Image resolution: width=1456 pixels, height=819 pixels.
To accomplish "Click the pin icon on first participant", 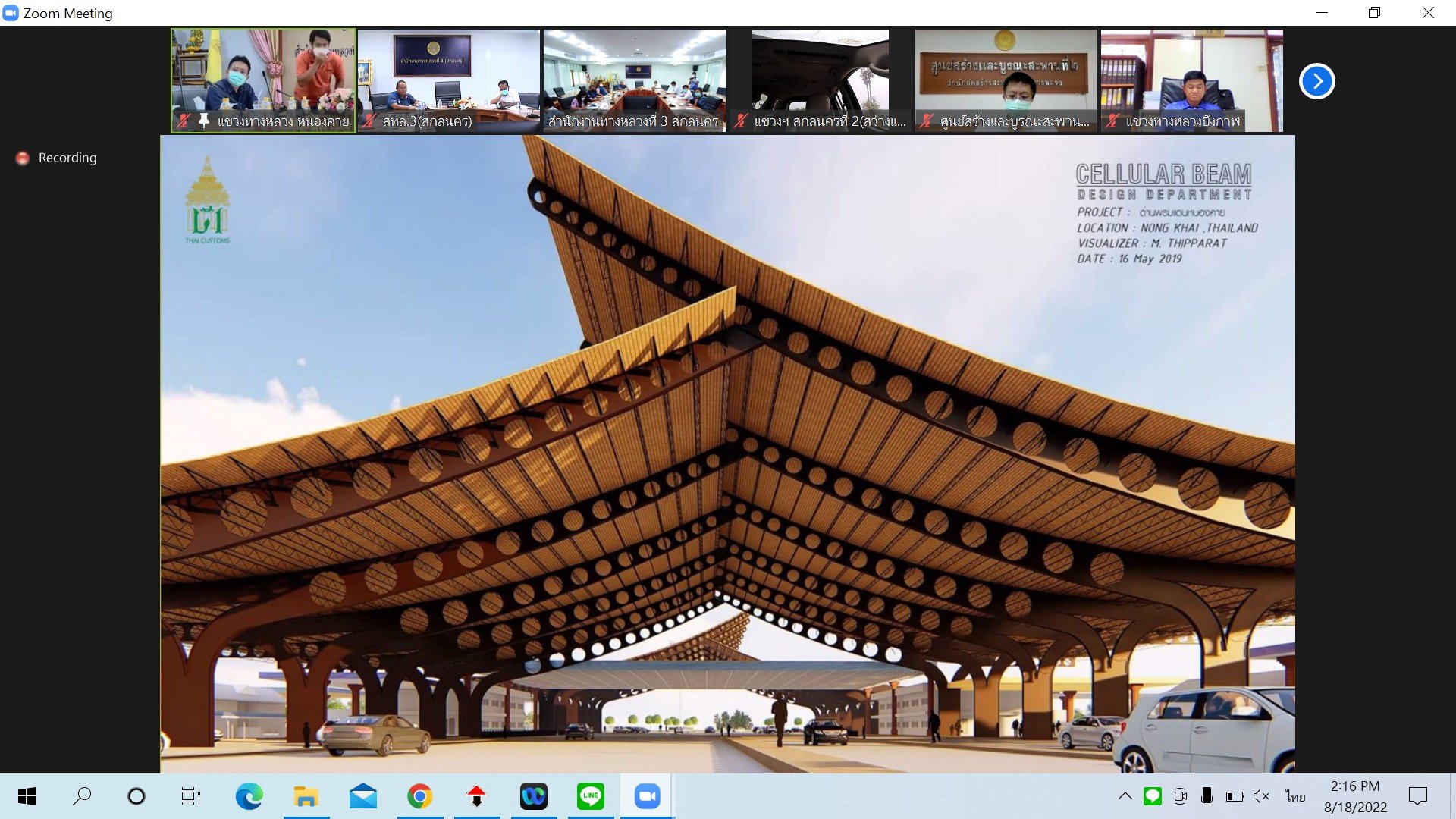I will point(203,121).
